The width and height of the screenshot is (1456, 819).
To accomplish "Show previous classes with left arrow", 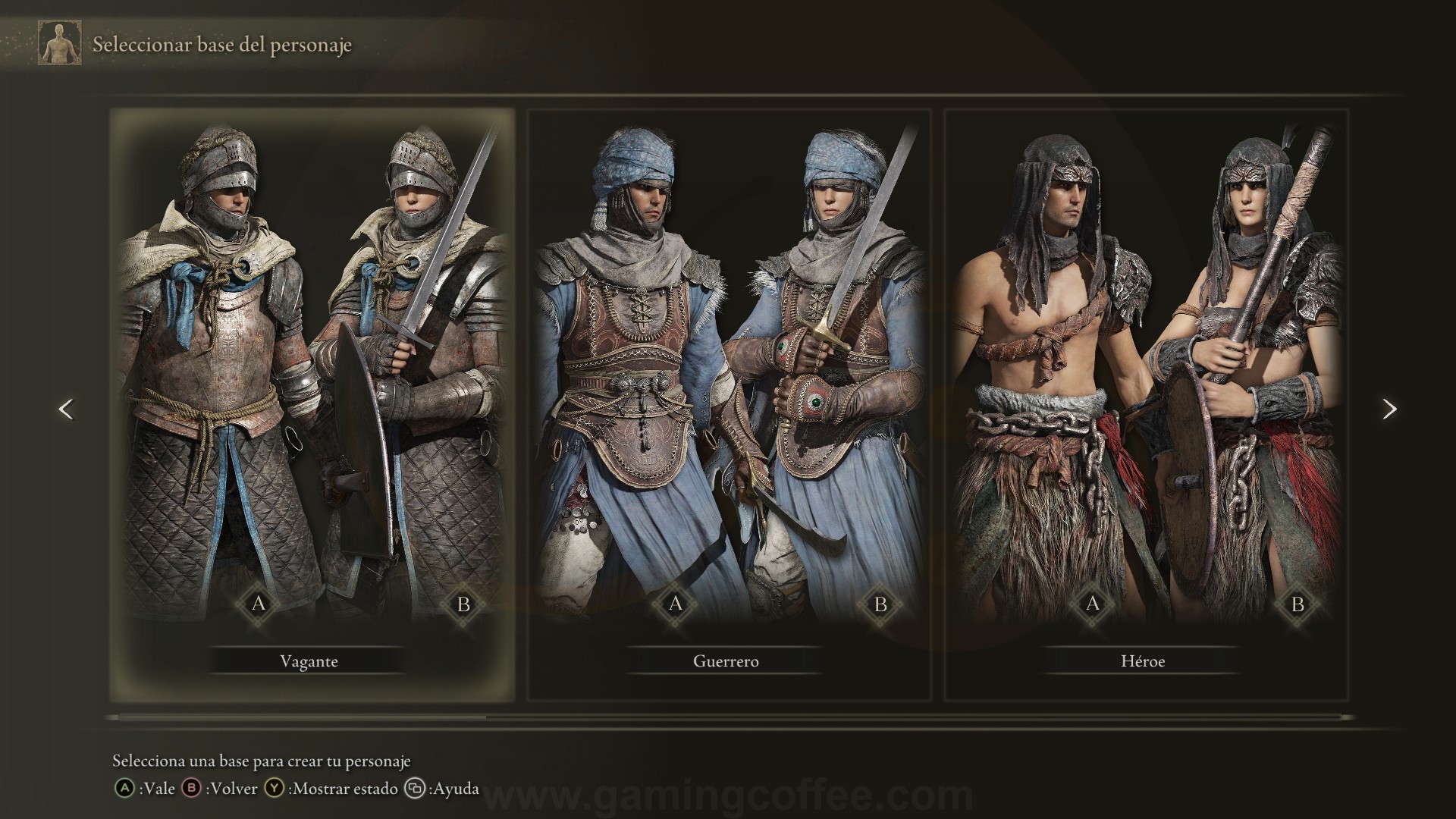I will point(66,409).
